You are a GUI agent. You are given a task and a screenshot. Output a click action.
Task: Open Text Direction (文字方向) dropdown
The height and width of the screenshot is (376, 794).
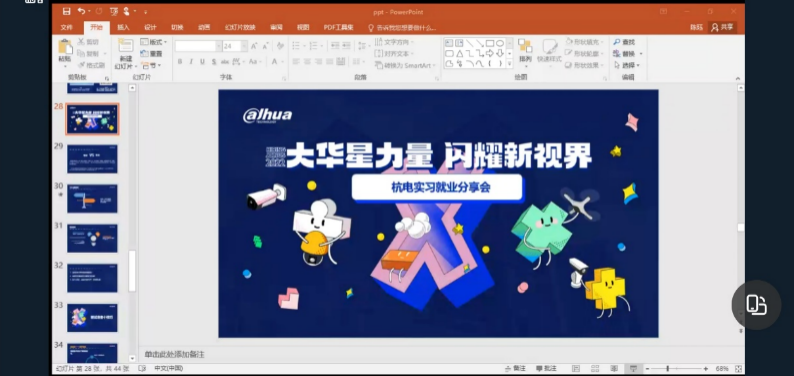pos(394,42)
